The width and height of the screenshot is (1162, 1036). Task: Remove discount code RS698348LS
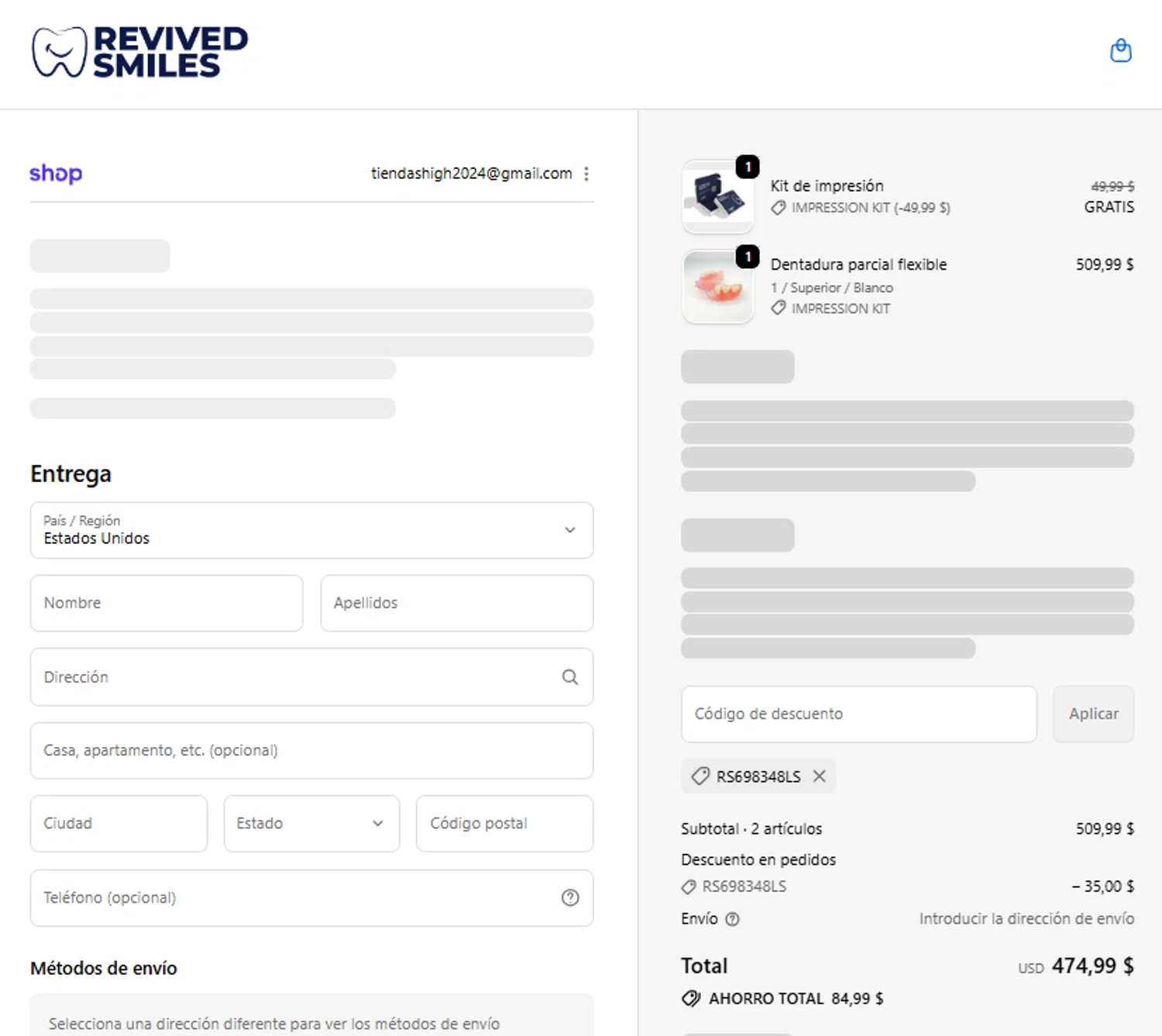click(820, 776)
